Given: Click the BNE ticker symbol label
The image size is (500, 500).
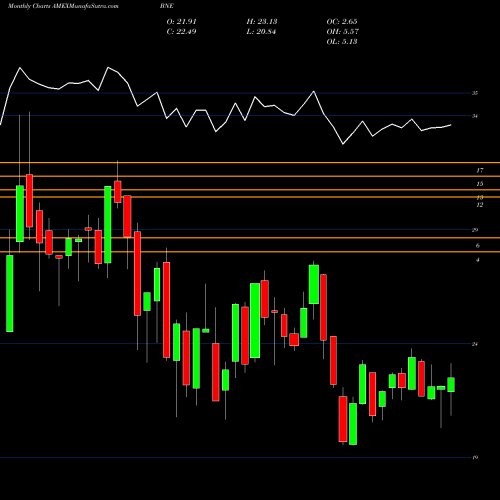Looking at the screenshot, I should point(167,6).
